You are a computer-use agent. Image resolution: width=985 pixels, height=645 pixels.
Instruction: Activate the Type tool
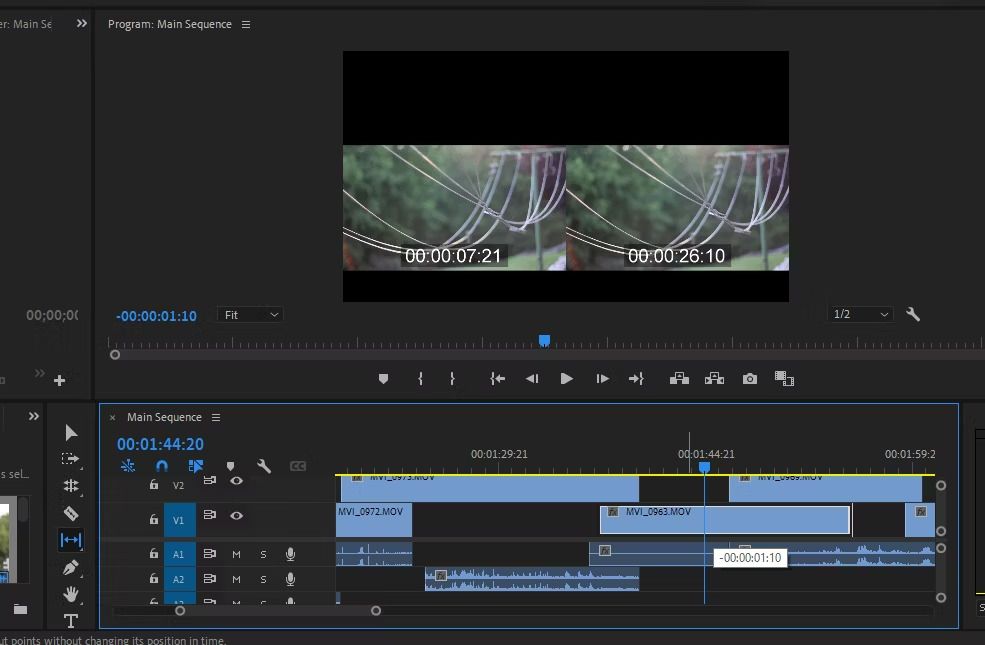(71, 621)
